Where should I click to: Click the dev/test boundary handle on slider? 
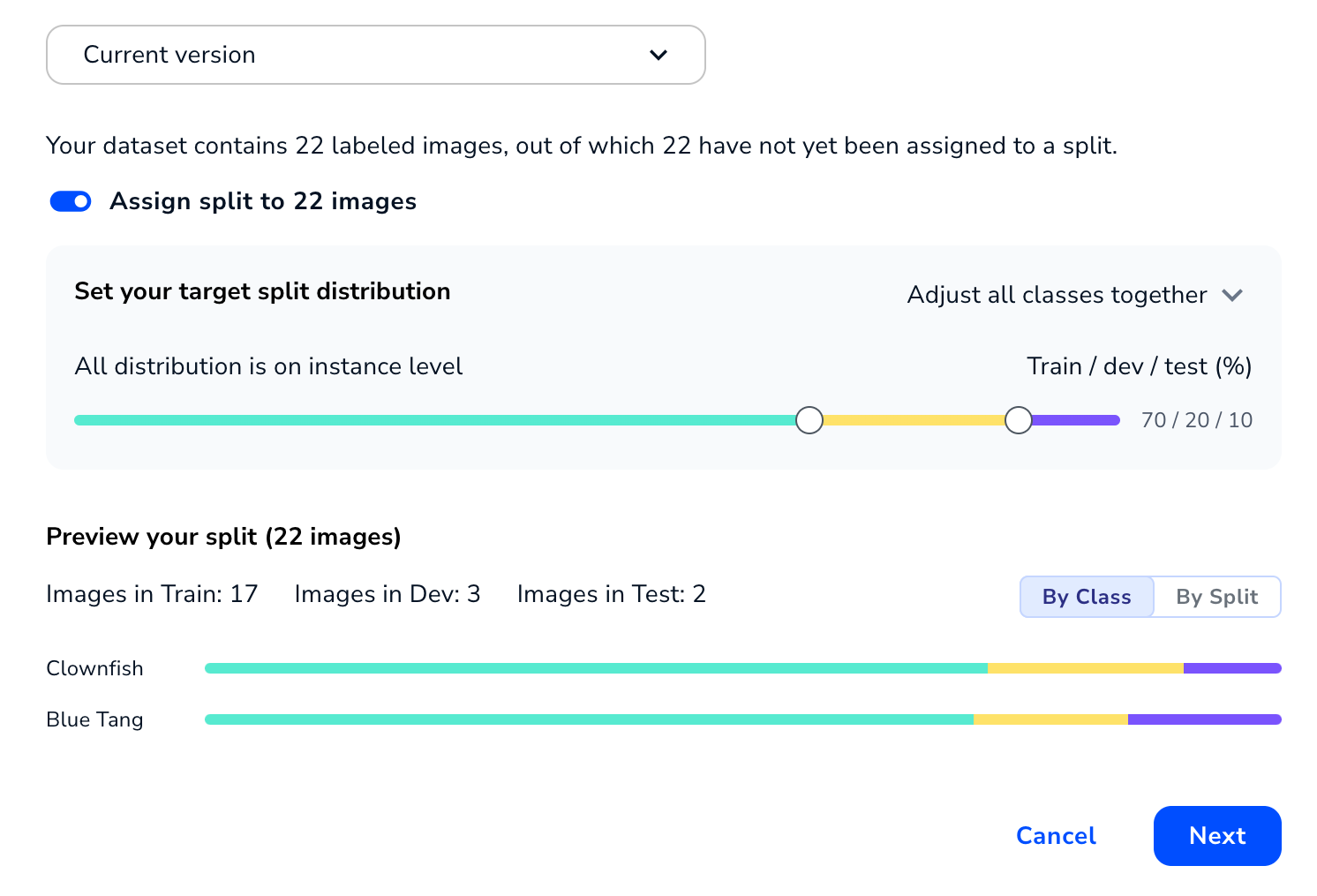coord(1018,419)
